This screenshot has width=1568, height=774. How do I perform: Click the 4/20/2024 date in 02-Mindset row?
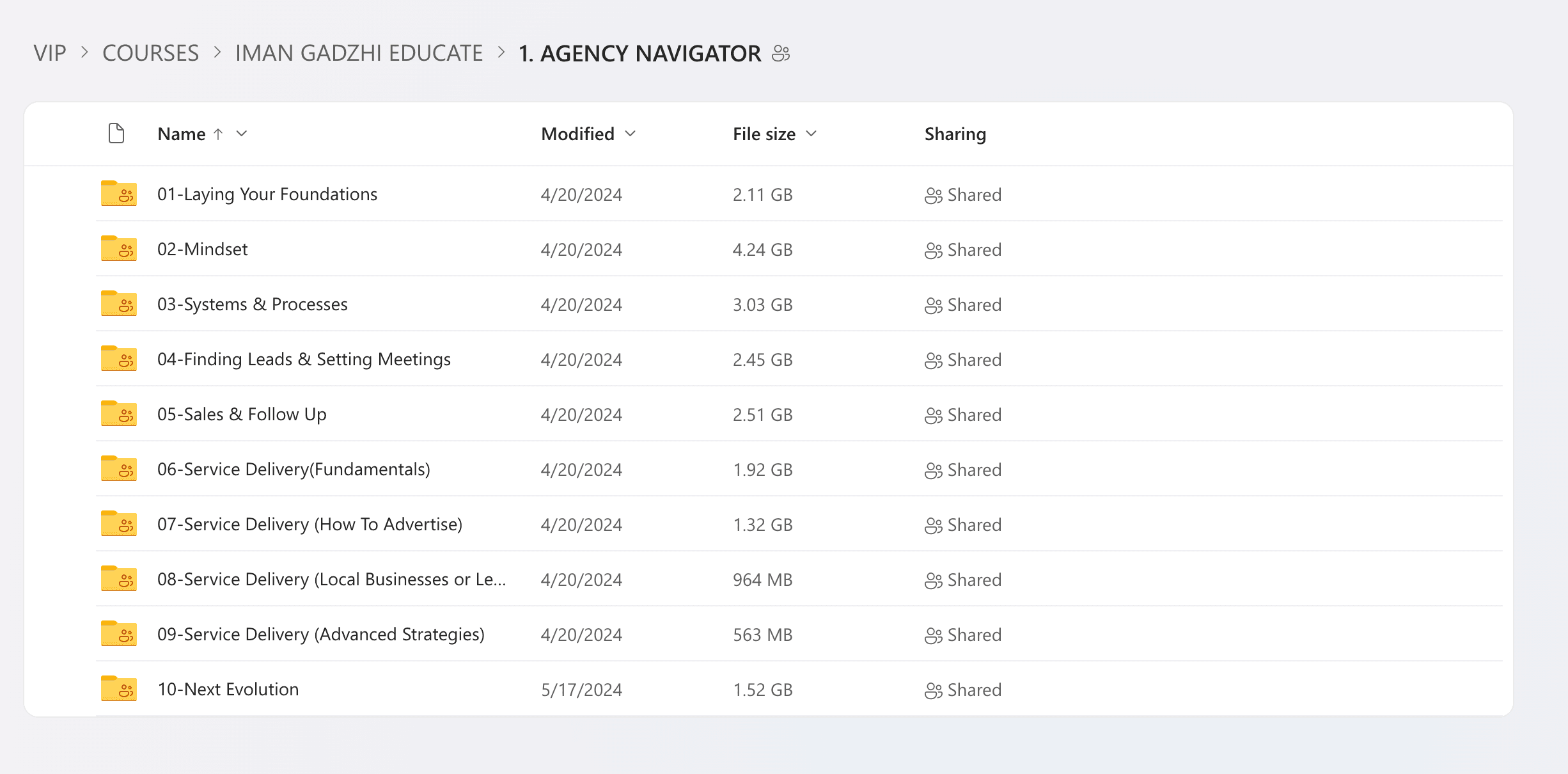click(581, 249)
